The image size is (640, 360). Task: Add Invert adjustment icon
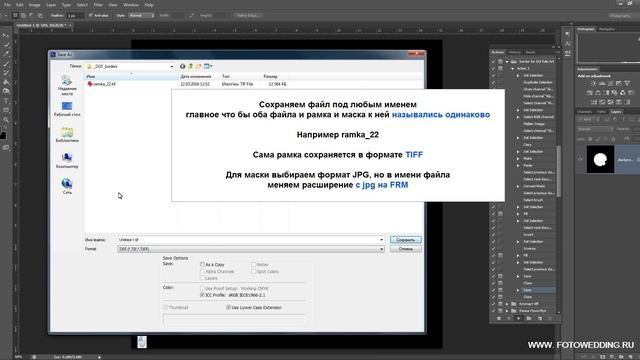coord(594,102)
